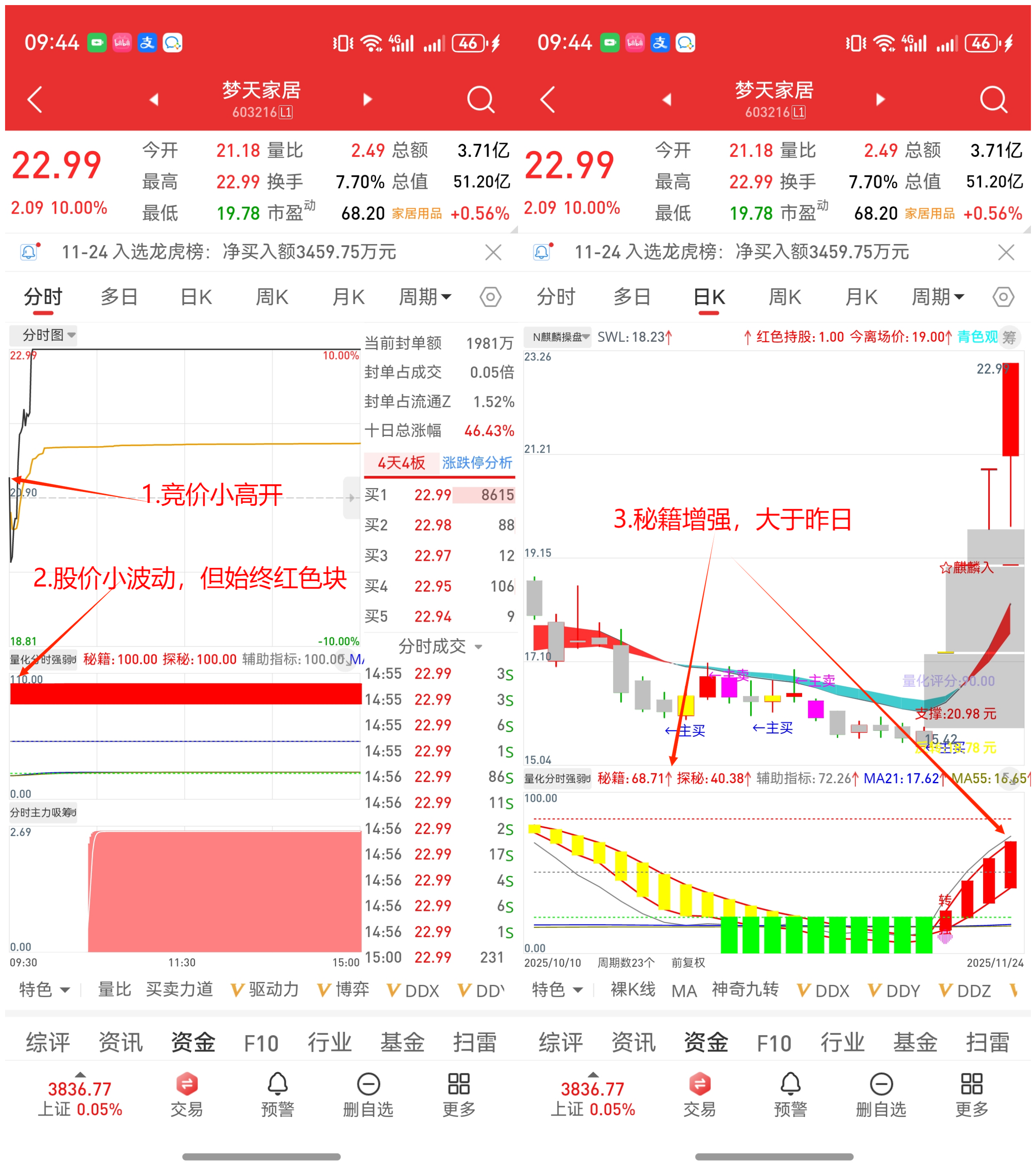Open chart settings hexagon icon on left
Screen dimensions: 1036x1174
coord(490,297)
